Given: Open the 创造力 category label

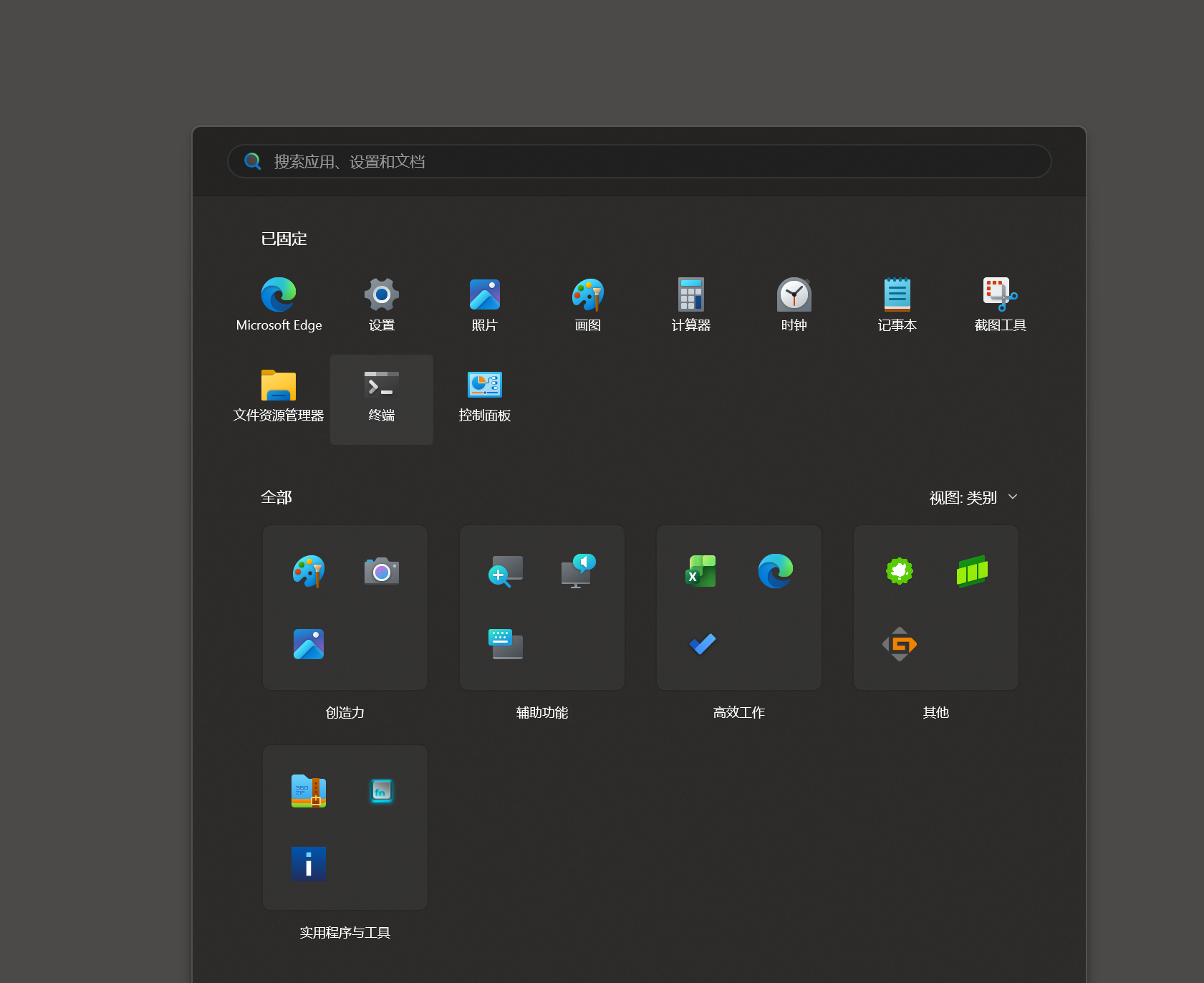Looking at the screenshot, I should pyautogui.click(x=345, y=713).
